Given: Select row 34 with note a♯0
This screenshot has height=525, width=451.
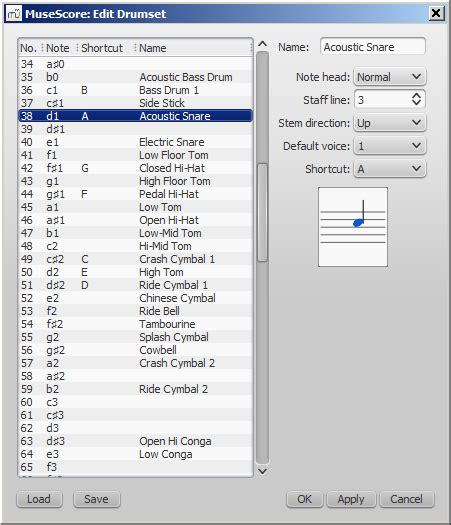Looking at the screenshot, I should click(x=136, y=64).
